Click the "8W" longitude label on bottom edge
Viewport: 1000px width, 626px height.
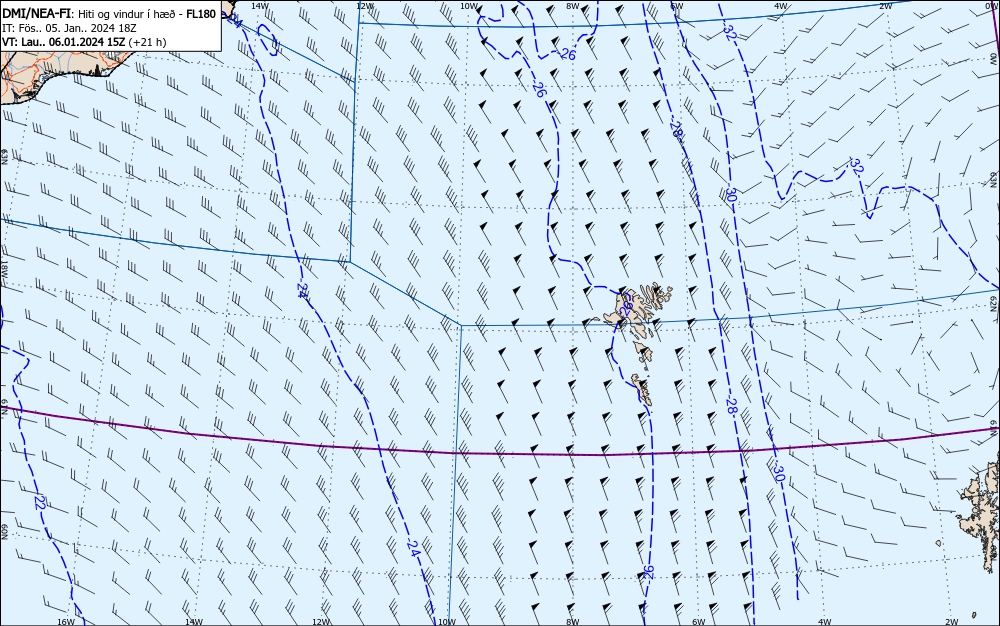[x=572, y=621]
